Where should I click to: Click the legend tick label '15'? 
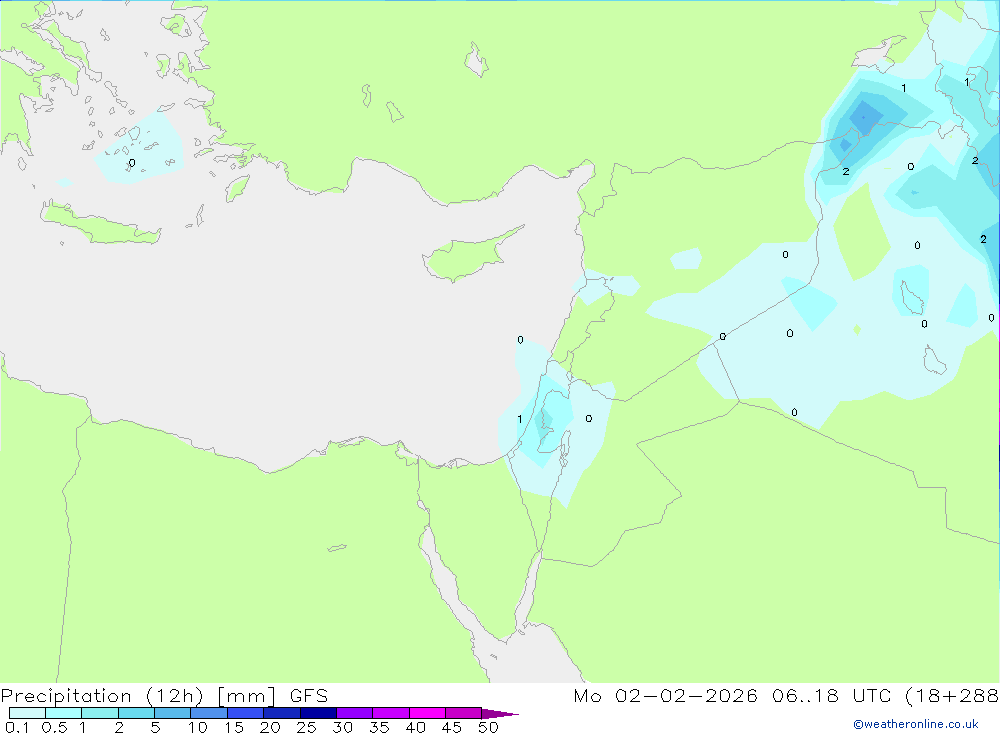[x=234, y=727]
